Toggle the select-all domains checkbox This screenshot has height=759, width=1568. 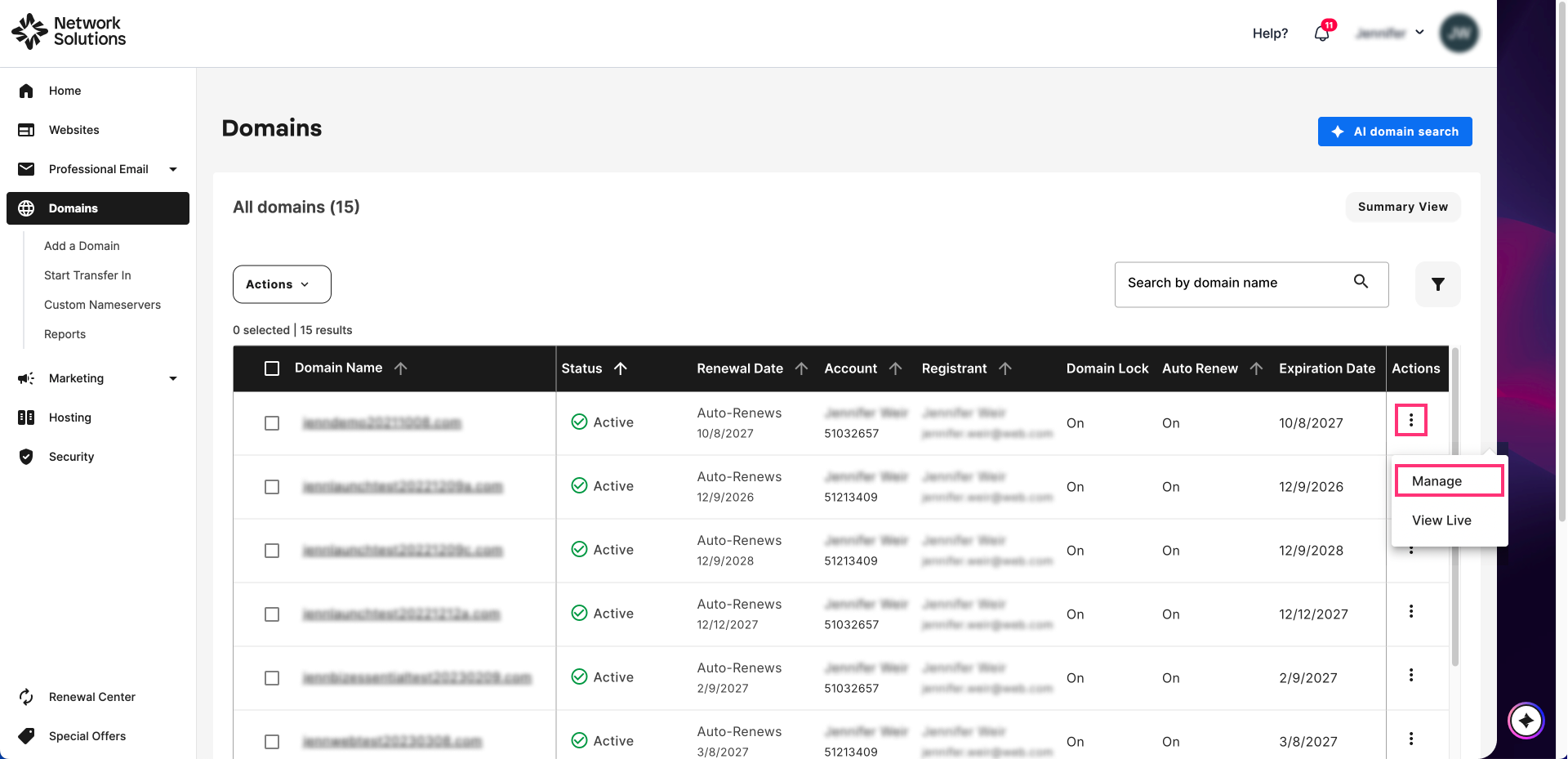272,368
